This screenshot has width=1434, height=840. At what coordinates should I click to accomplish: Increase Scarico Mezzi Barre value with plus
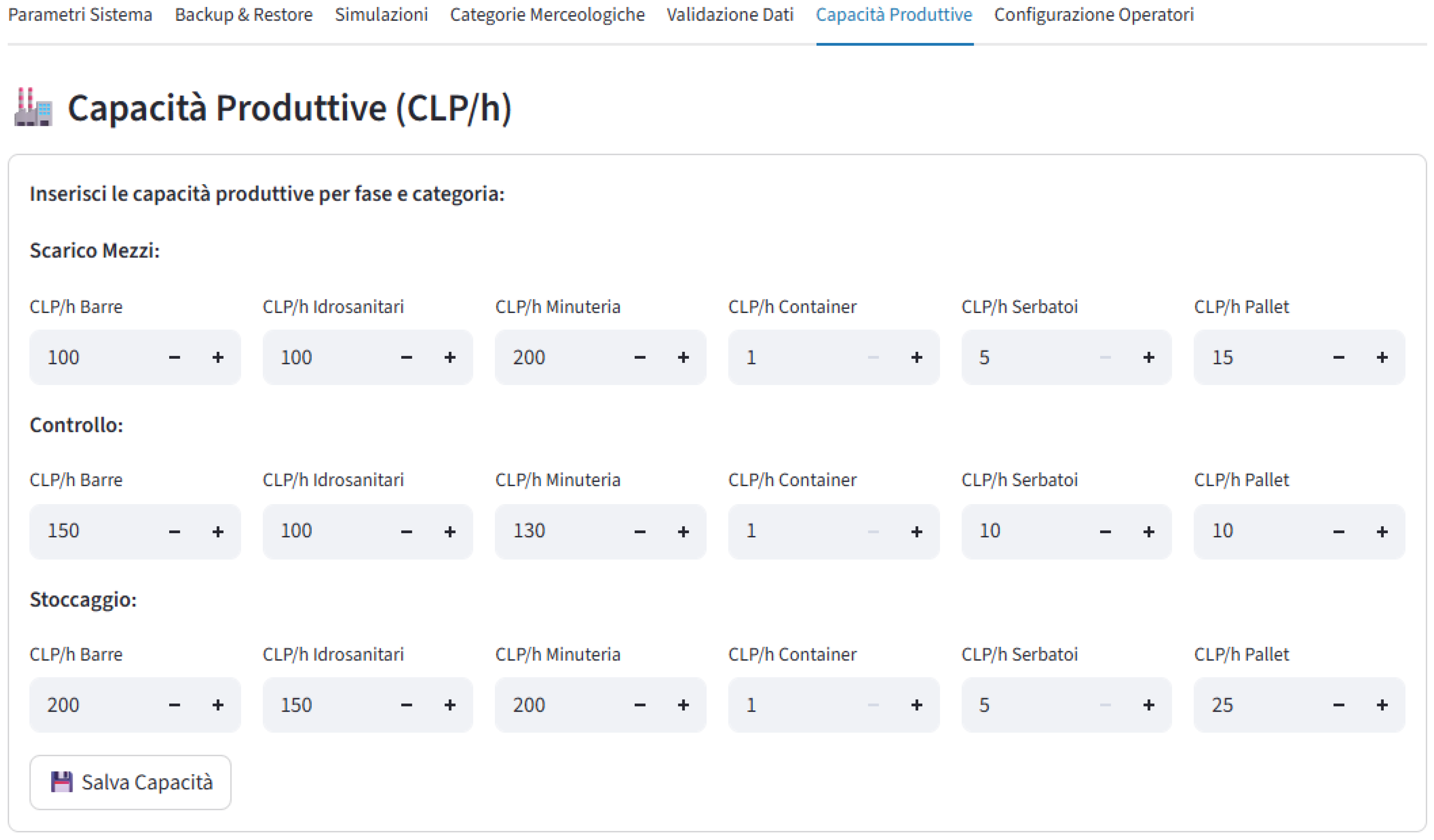[x=217, y=358]
